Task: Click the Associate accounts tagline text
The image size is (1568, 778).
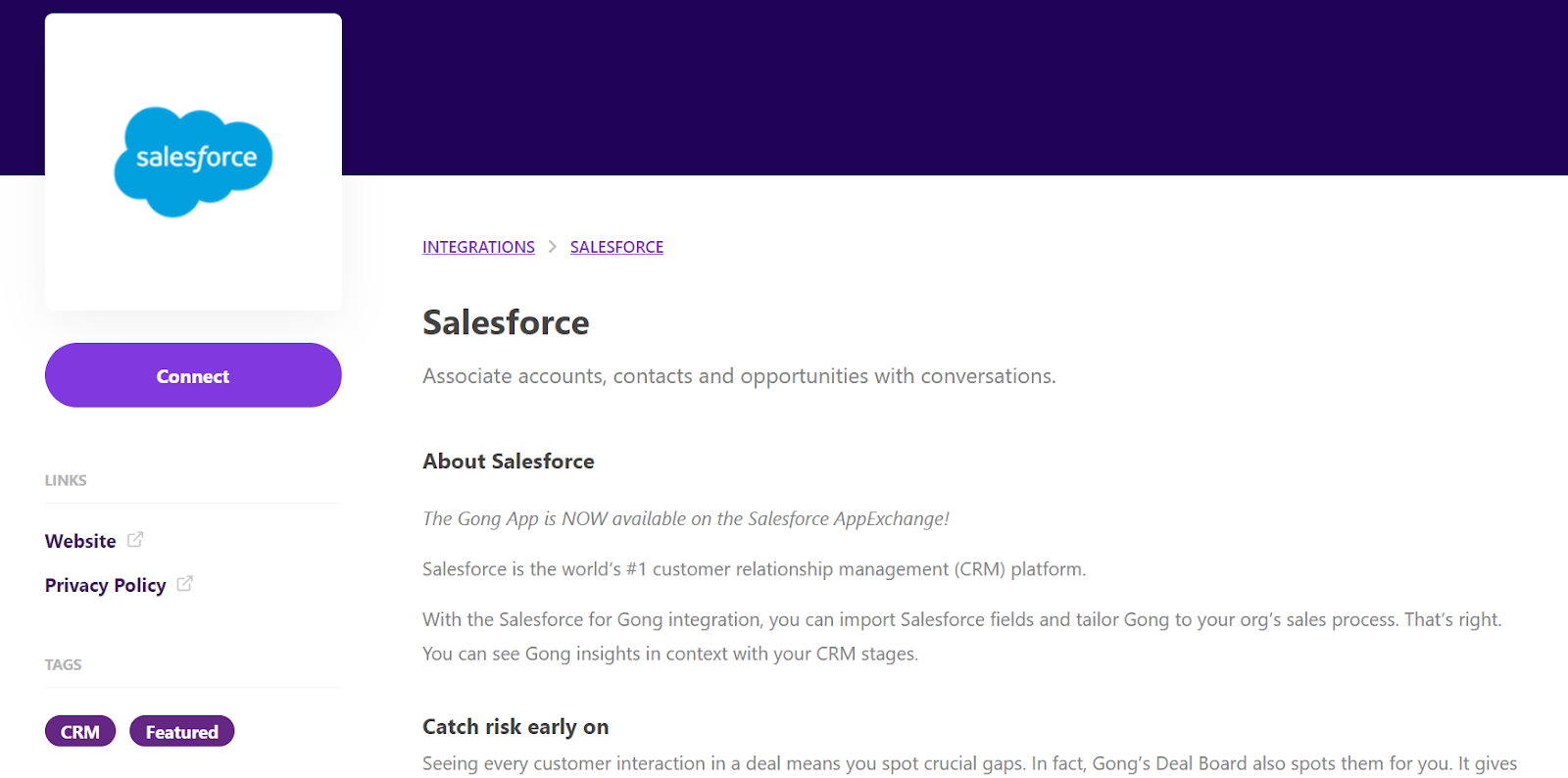Action: [x=739, y=376]
